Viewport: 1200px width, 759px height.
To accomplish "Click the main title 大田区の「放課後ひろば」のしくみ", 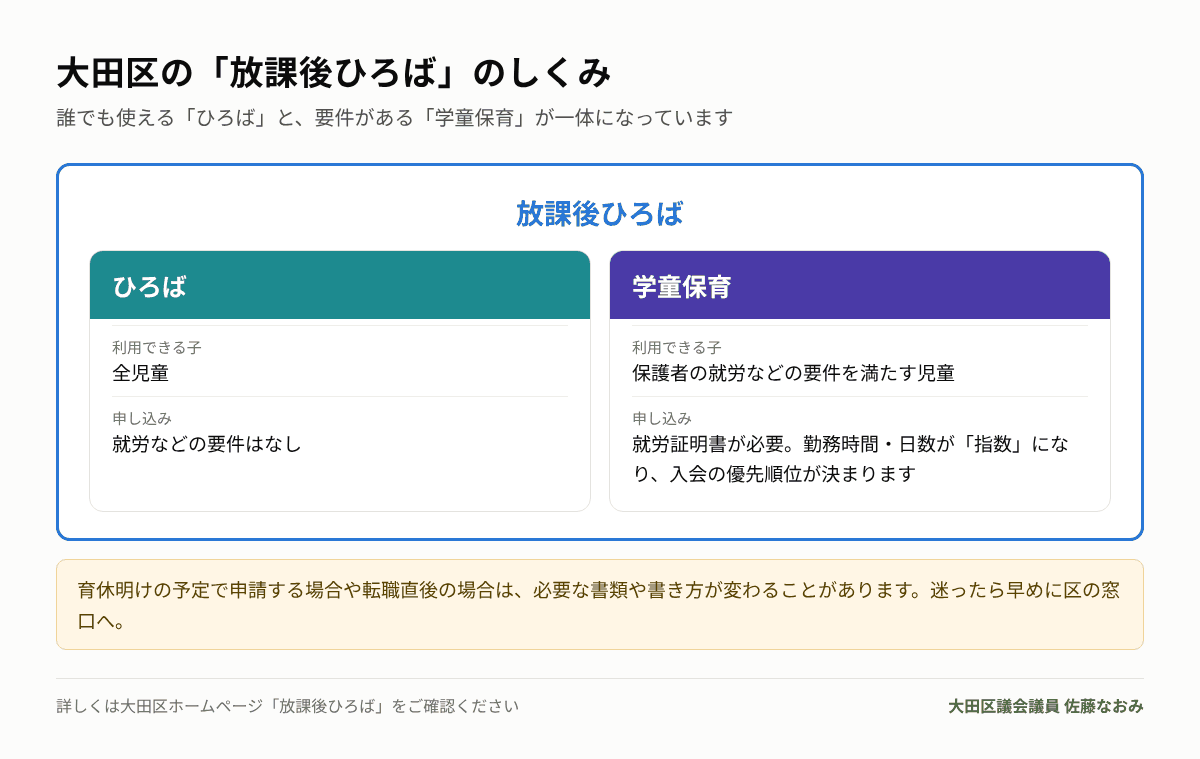I will pyautogui.click(x=333, y=73).
